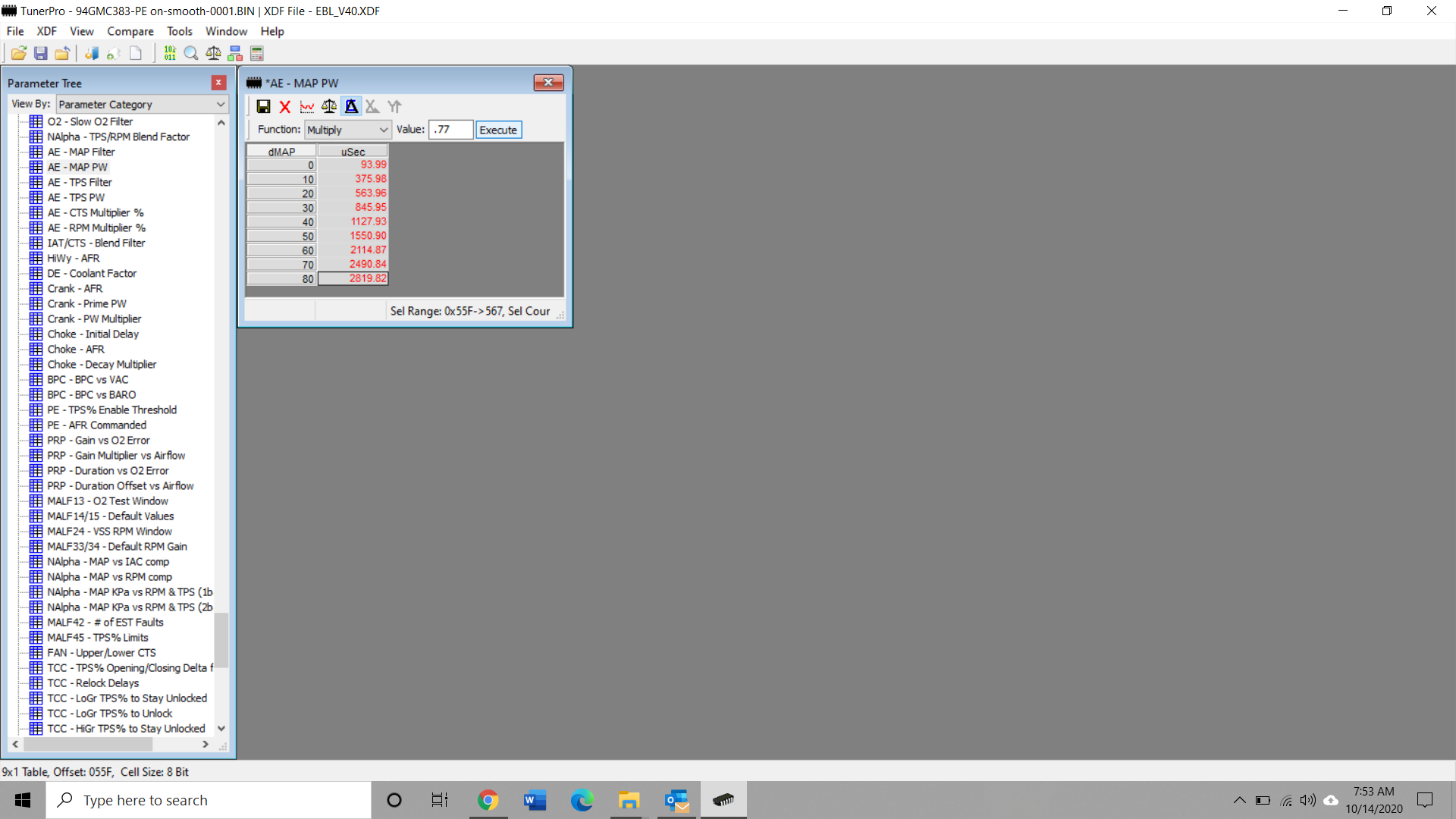Viewport: 1456px width, 819px height.
Task: Click the Save Bin floppy icon
Action: [41, 53]
